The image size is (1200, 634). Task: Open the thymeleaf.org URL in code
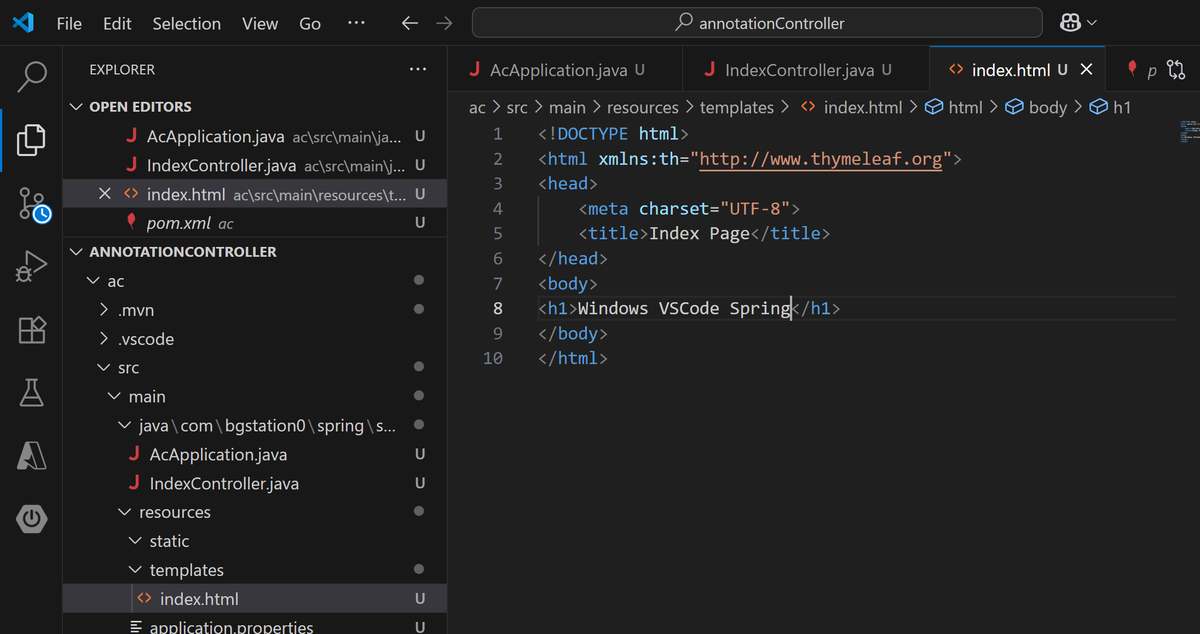tap(821, 159)
